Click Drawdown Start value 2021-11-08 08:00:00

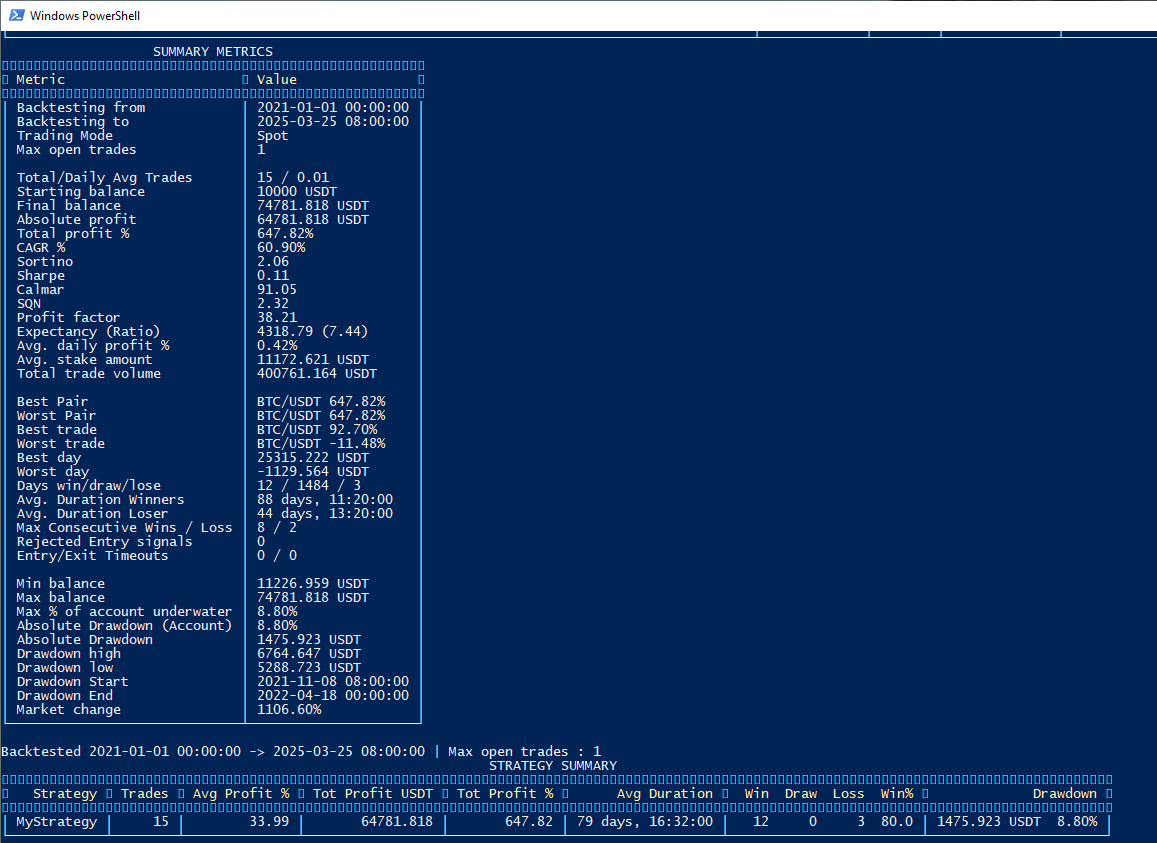(x=333, y=683)
